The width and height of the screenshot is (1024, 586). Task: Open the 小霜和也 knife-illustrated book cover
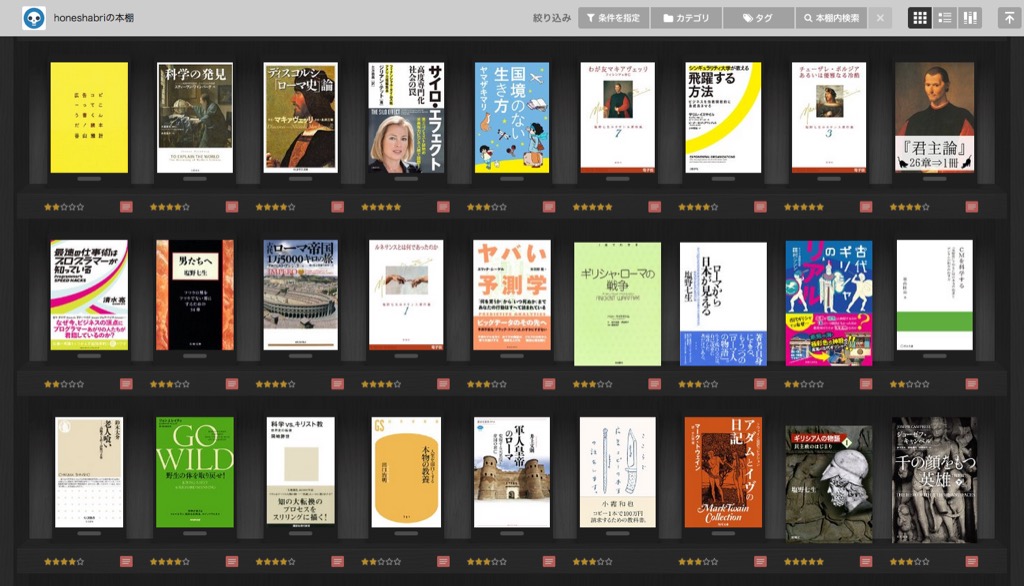pos(618,472)
